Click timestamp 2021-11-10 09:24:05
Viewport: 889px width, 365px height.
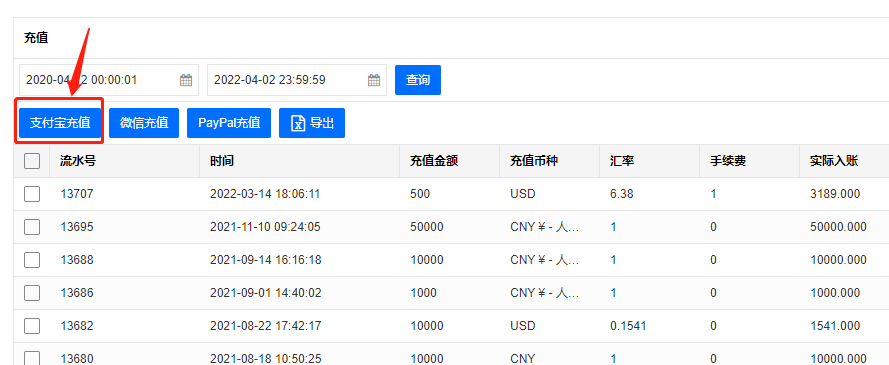(x=265, y=227)
